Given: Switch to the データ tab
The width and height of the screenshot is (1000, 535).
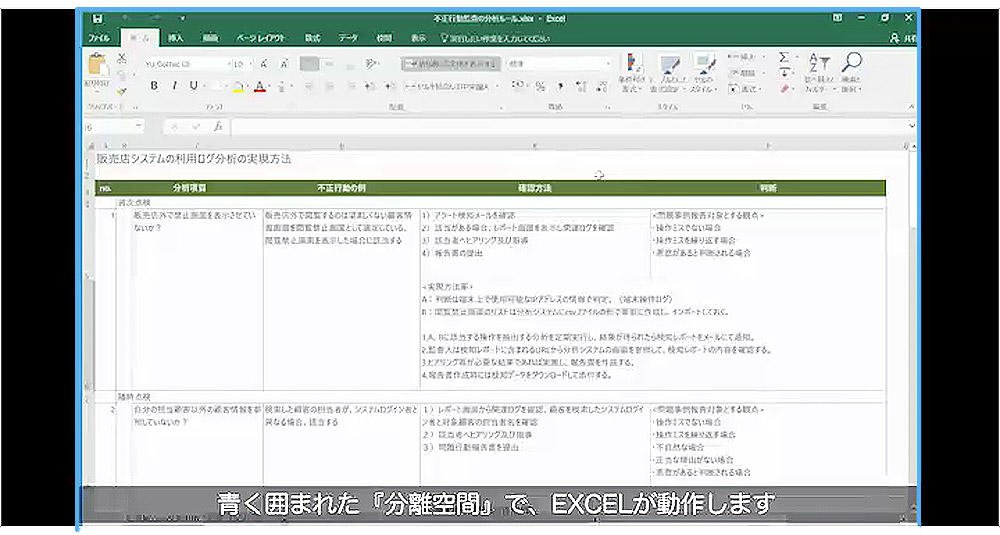Looking at the screenshot, I should (348, 38).
